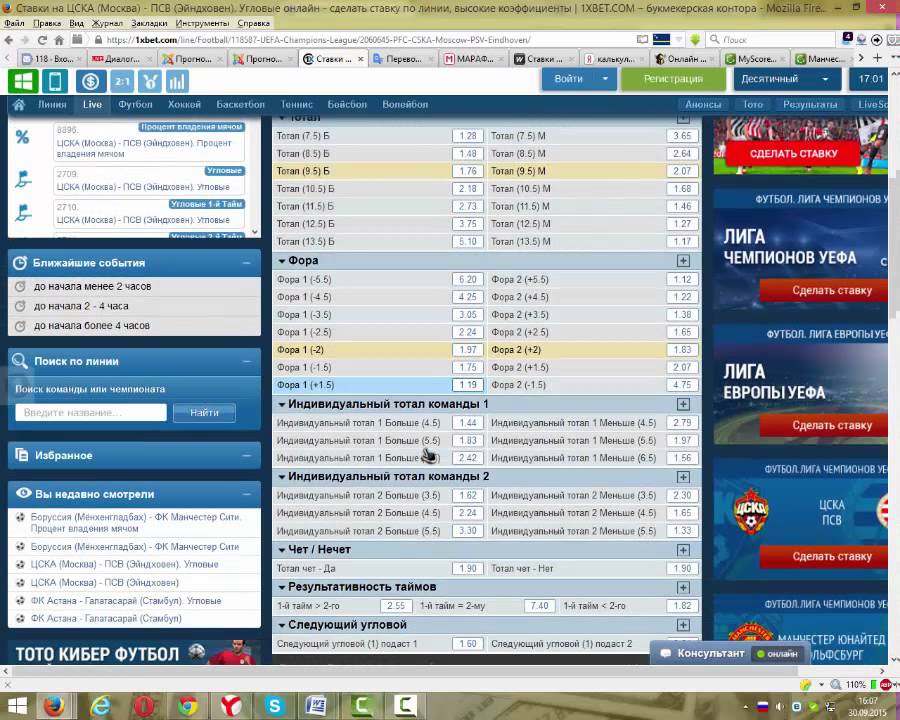Image resolution: width=900 pixels, height=720 pixels.
Task: Click the red СДЕЛАТЬ СТАВКУ banner button
Action: click(x=793, y=154)
